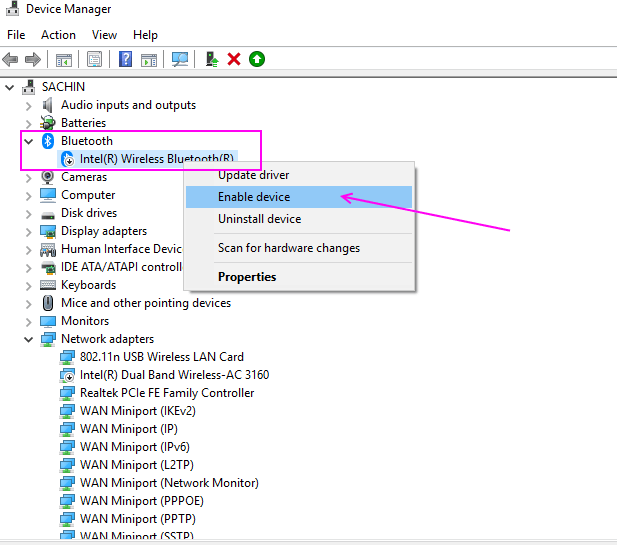The height and width of the screenshot is (545, 617).
Task: Open the Properties toolbar icon
Action: point(94,59)
